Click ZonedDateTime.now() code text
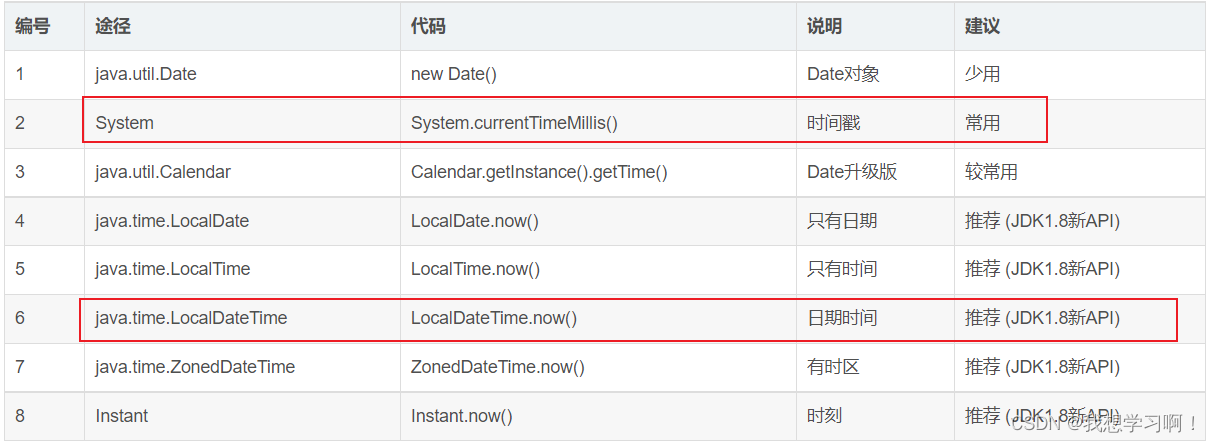The image size is (1210, 442). [x=498, y=367]
